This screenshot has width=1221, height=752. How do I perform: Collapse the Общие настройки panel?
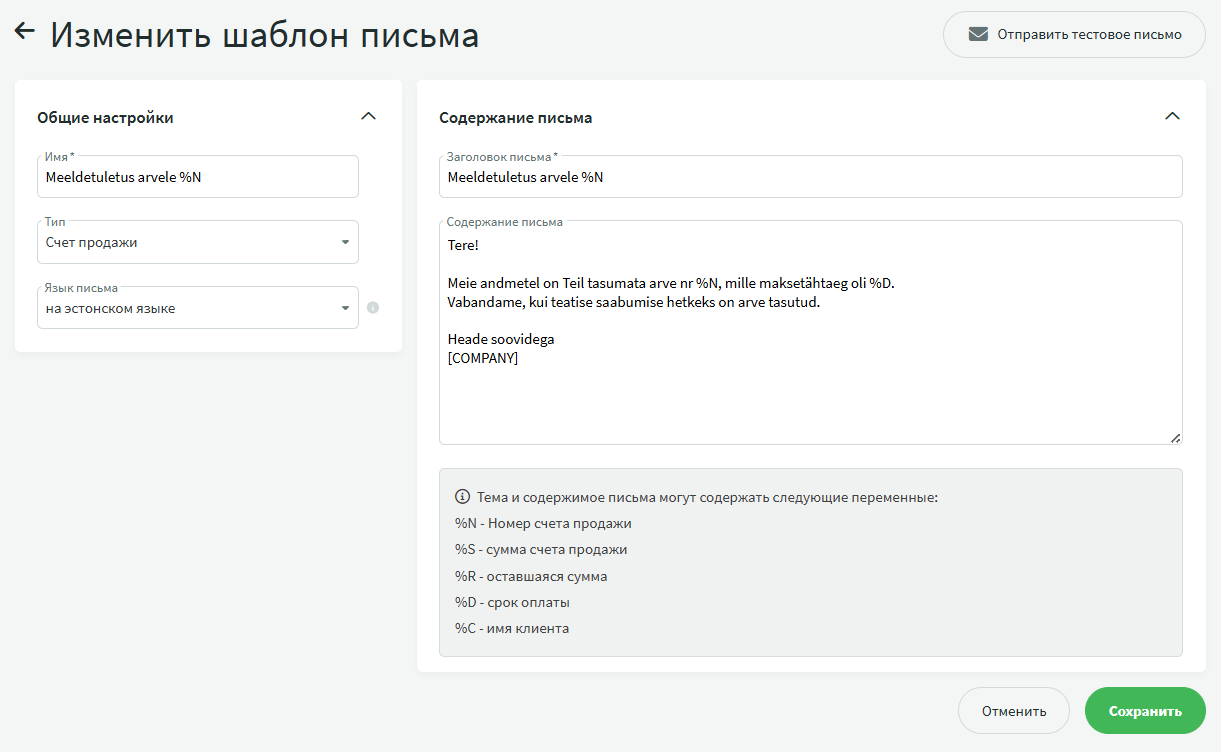pyautogui.click(x=368, y=116)
